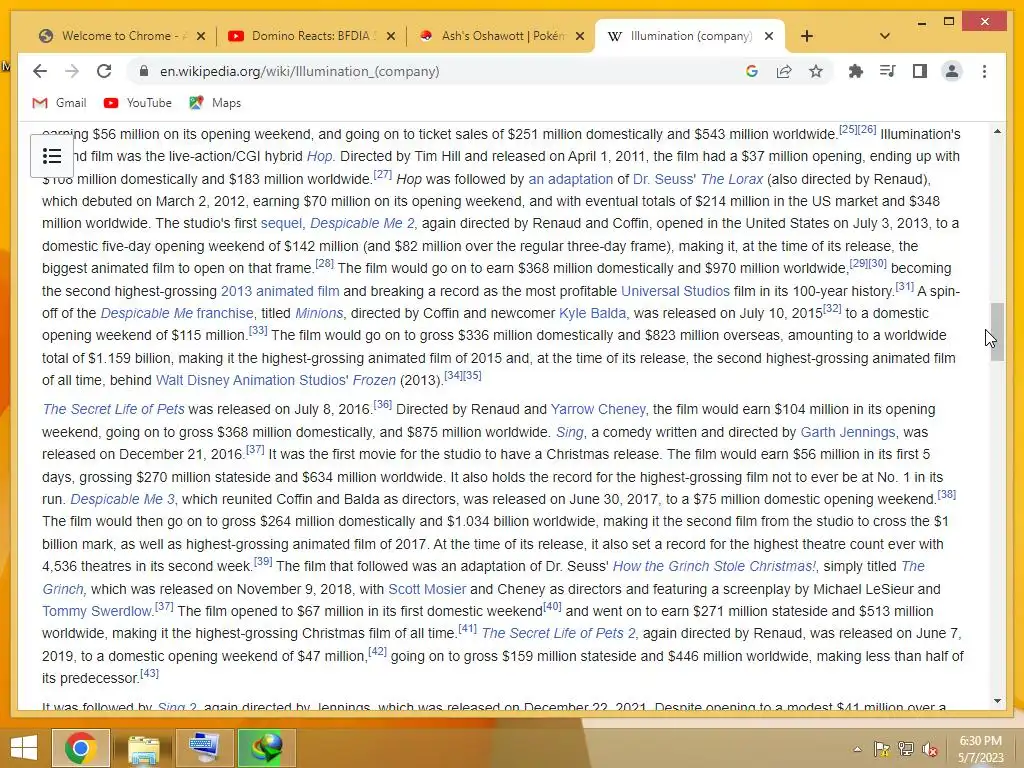Jump to citation [31]

click(904, 287)
